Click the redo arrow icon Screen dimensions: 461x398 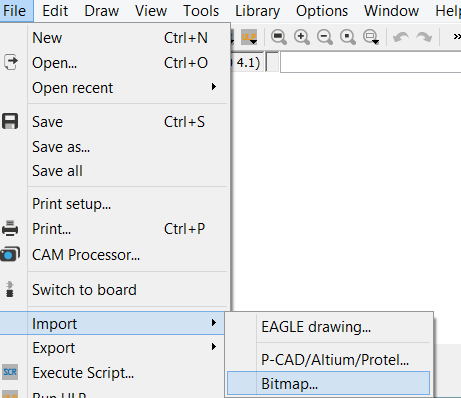(x=424, y=37)
